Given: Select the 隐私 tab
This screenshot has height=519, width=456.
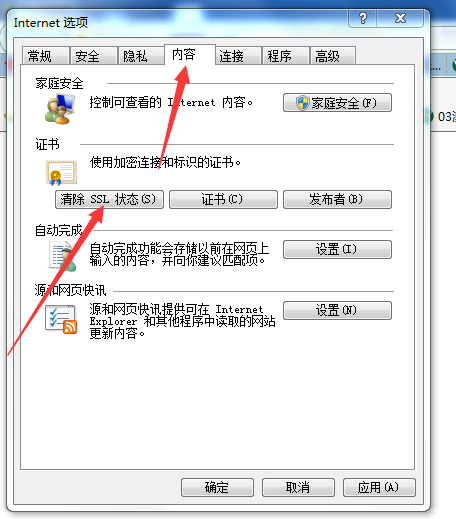Looking at the screenshot, I should [x=141, y=56].
